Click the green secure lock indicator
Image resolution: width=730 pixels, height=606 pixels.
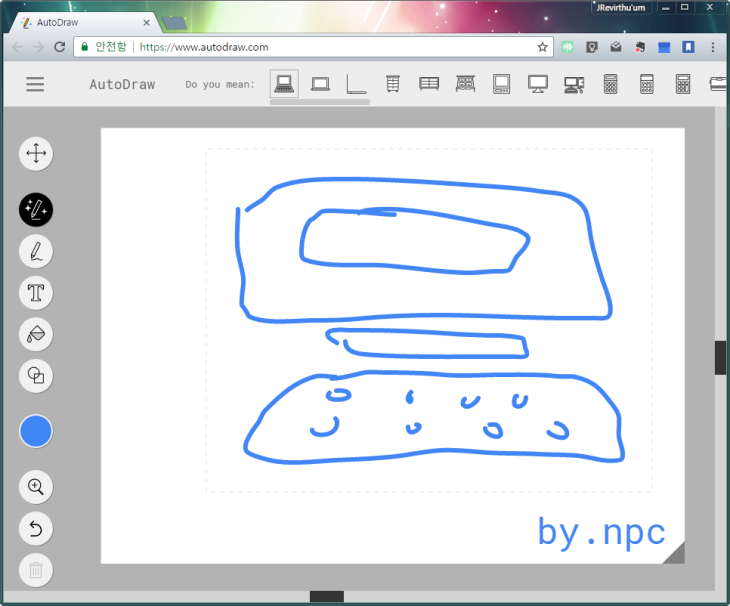pyautogui.click(x=84, y=47)
